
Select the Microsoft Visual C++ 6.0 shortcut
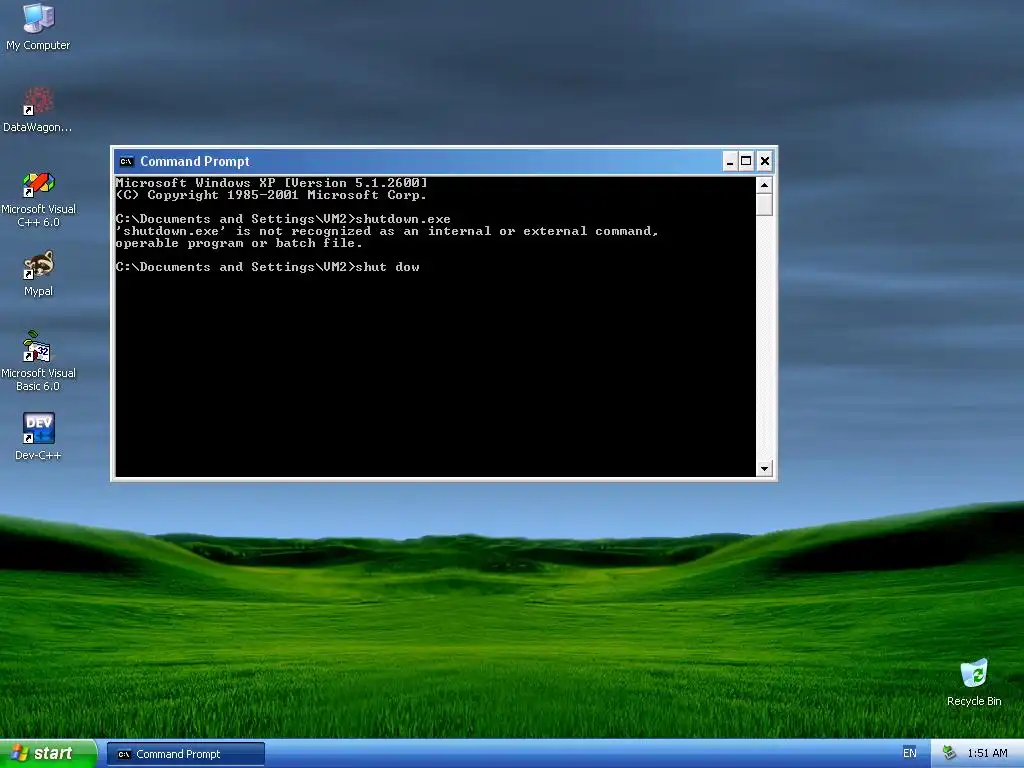[38, 199]
